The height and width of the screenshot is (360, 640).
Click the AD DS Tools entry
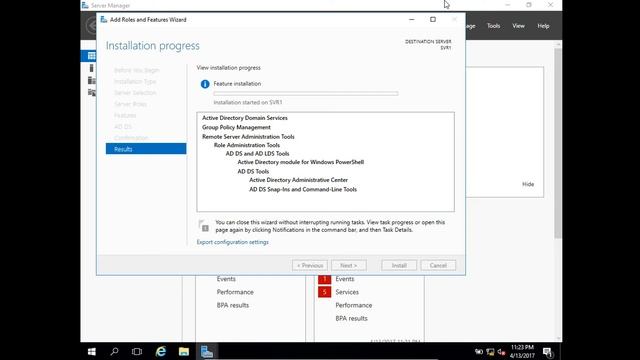[x=253, y=171]
